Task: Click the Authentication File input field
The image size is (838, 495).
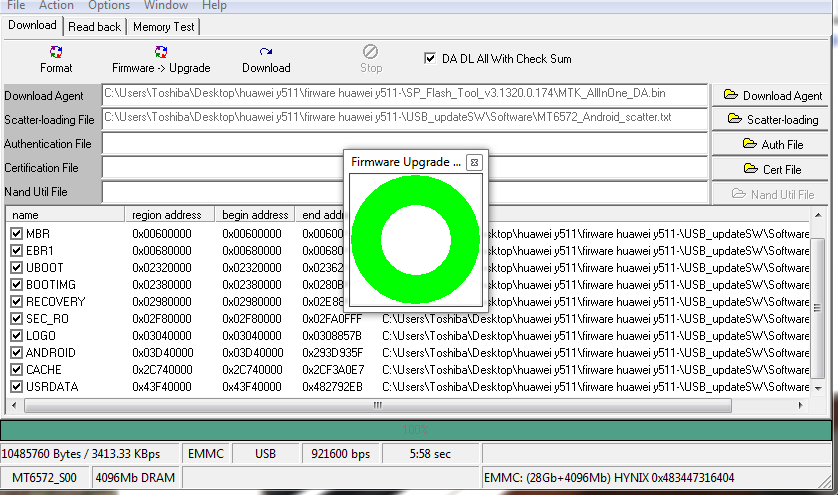Action: pyautogui.click(x=220, y=144)
